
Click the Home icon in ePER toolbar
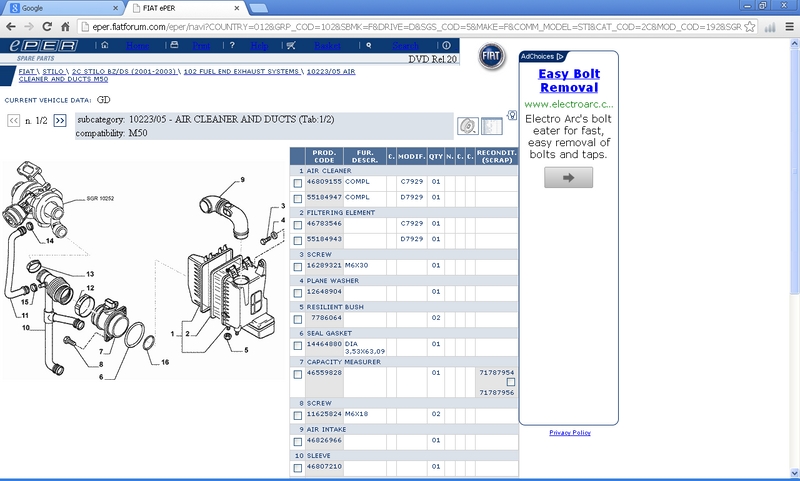coord(105,46)
